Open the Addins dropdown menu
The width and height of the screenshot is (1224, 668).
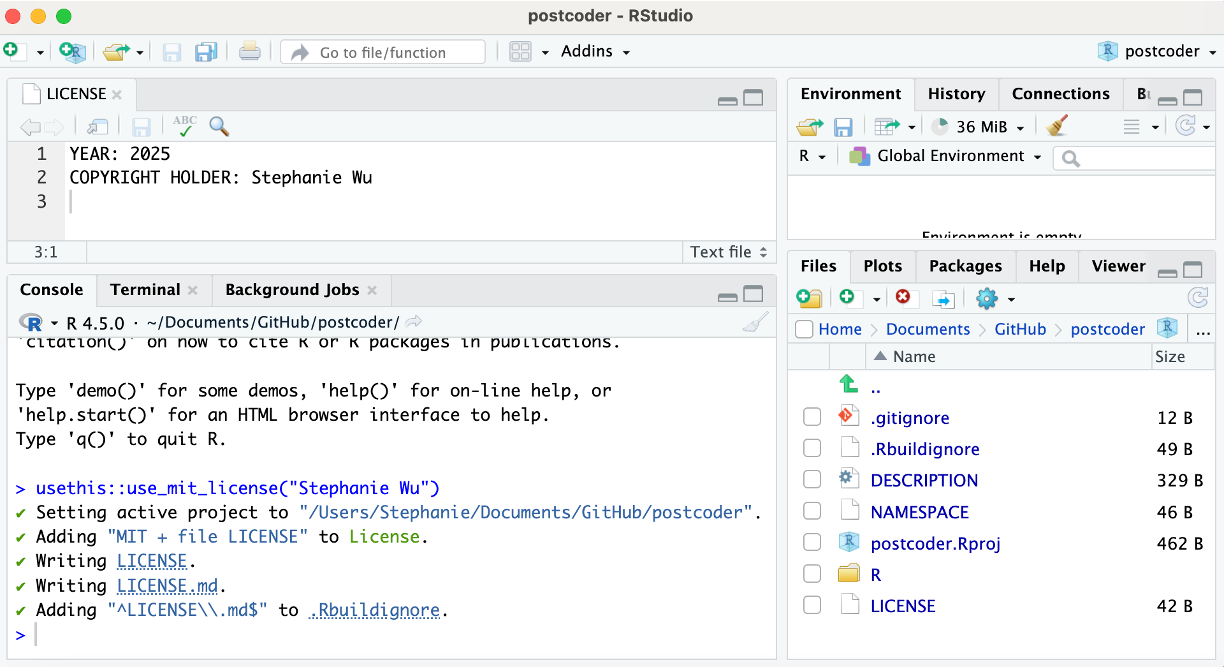coord(596,51)
